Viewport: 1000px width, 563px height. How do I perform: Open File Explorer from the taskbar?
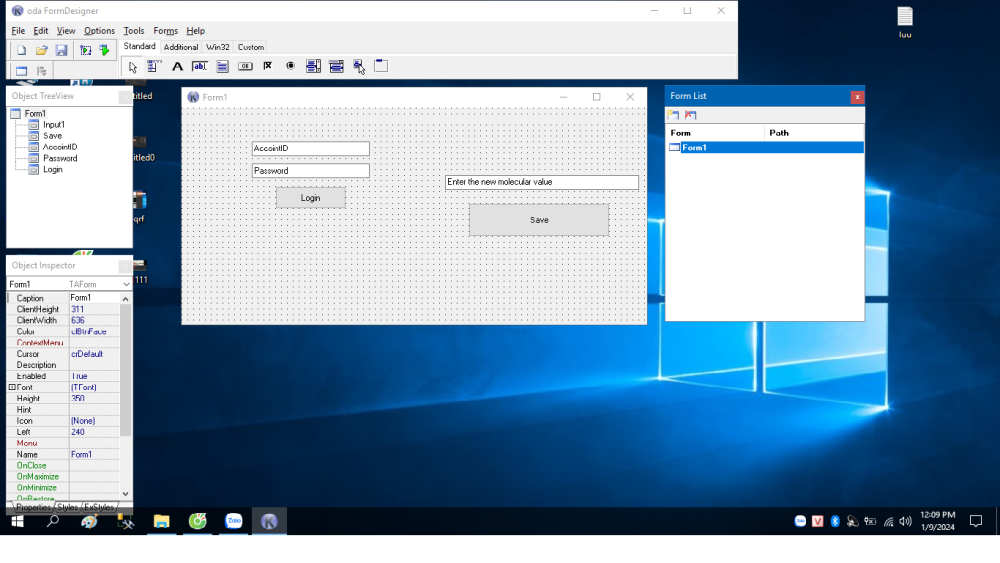(x=161, y=522)
